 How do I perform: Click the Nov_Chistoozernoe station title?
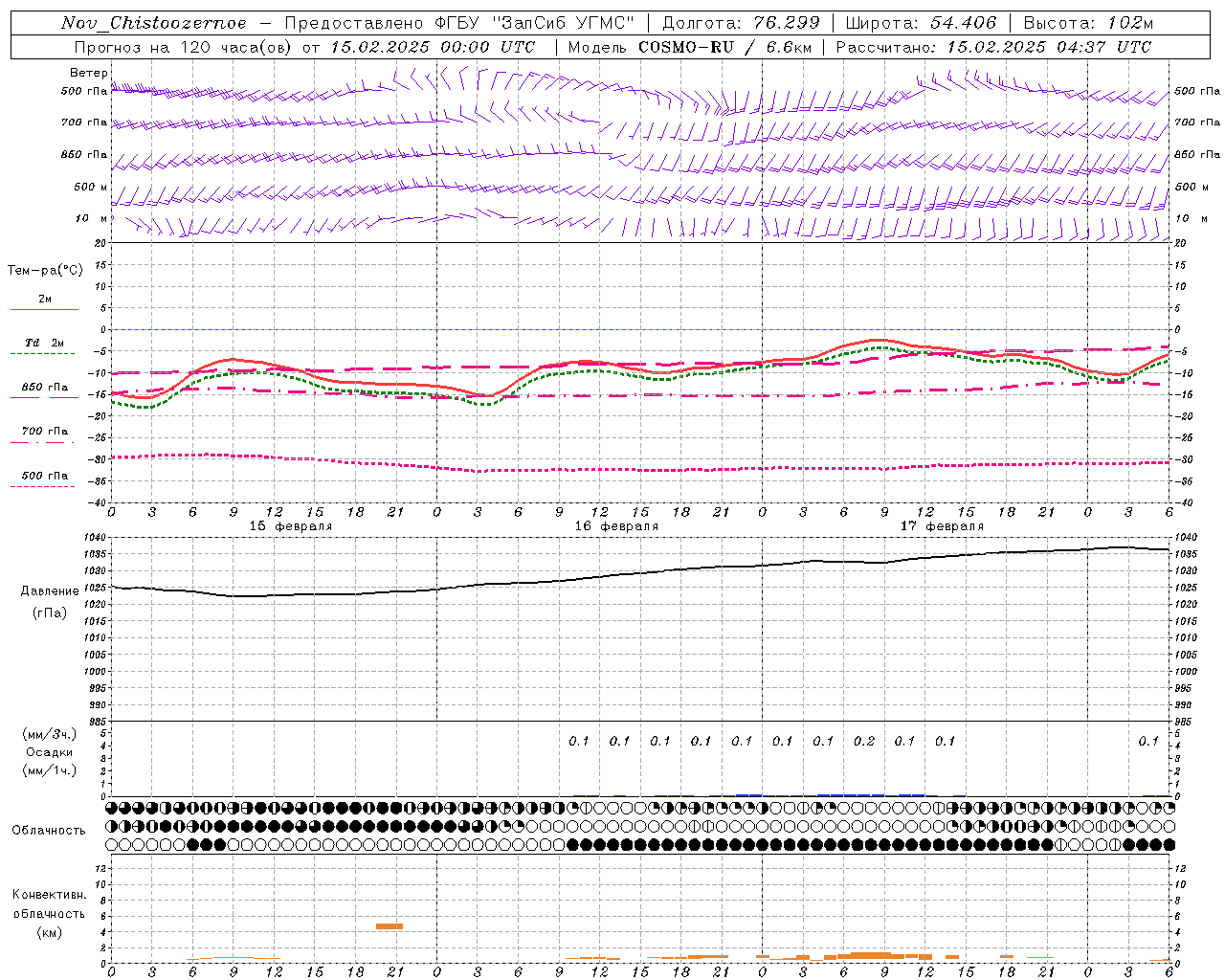pyautogui.click(x=153, y=23)
